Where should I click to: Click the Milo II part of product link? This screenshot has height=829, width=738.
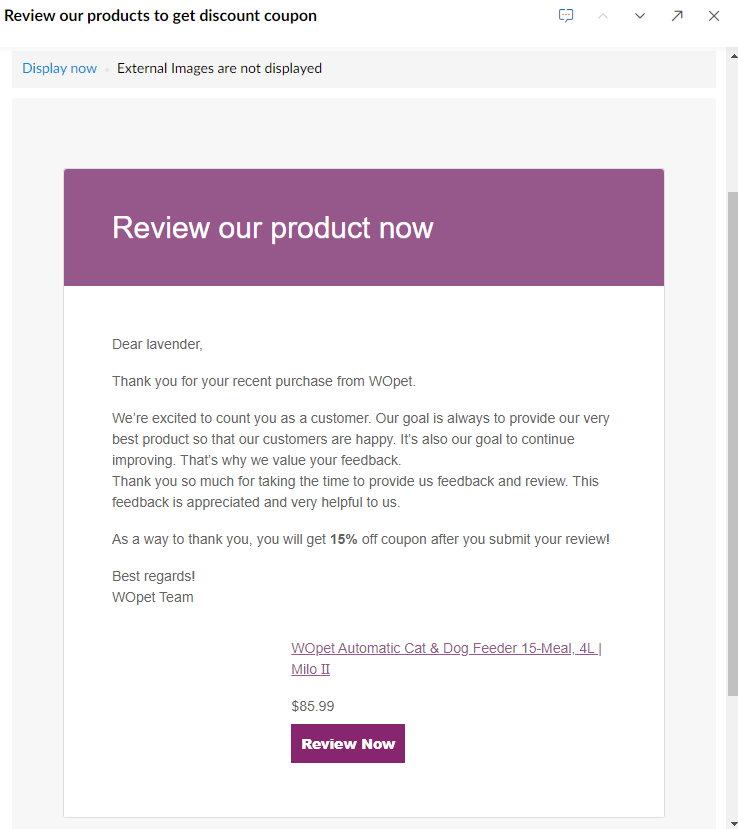[310, 669]
